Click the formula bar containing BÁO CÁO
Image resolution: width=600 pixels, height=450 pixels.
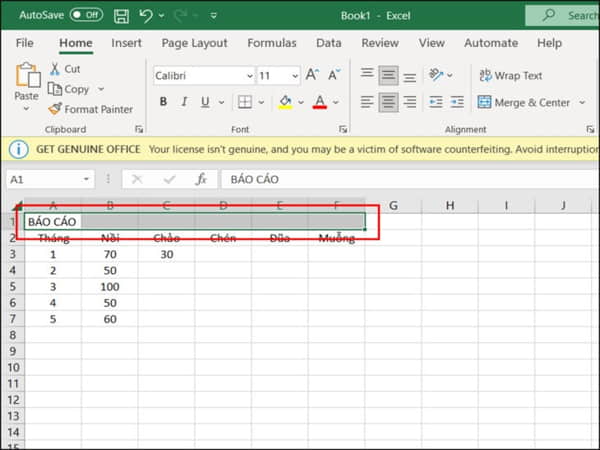411,179
